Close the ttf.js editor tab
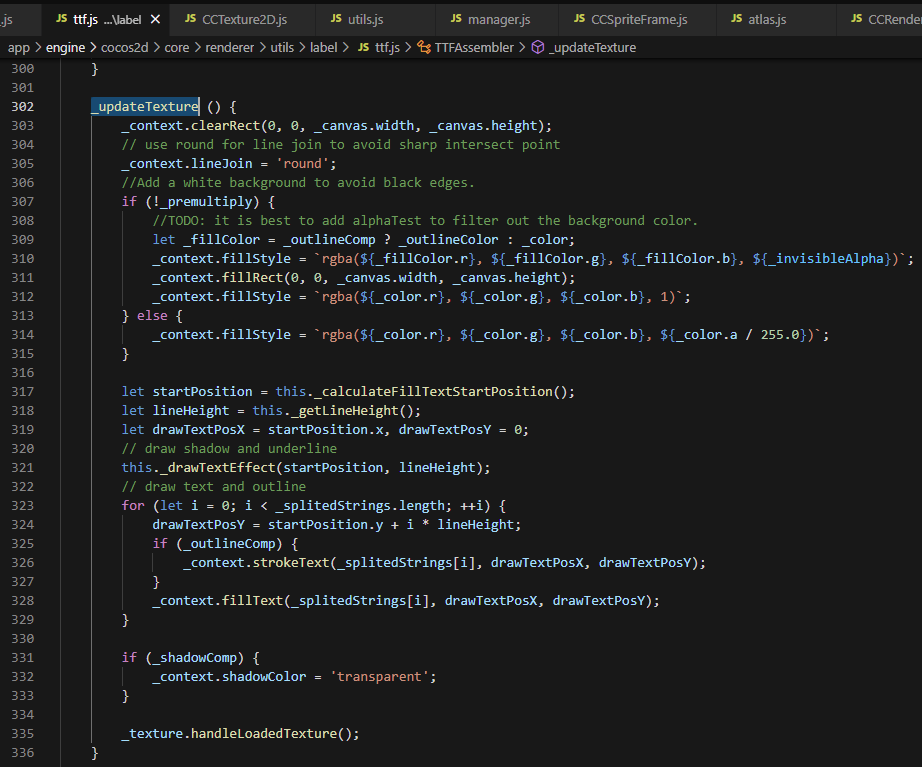 [x=155, y=19]
